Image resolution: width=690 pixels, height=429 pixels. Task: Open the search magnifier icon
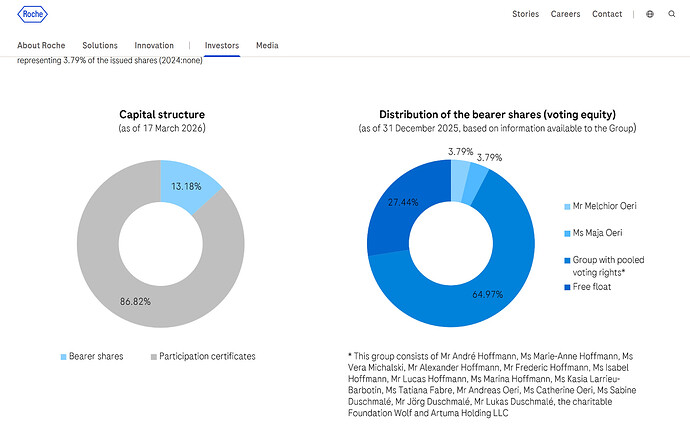(x=672, y=14)
